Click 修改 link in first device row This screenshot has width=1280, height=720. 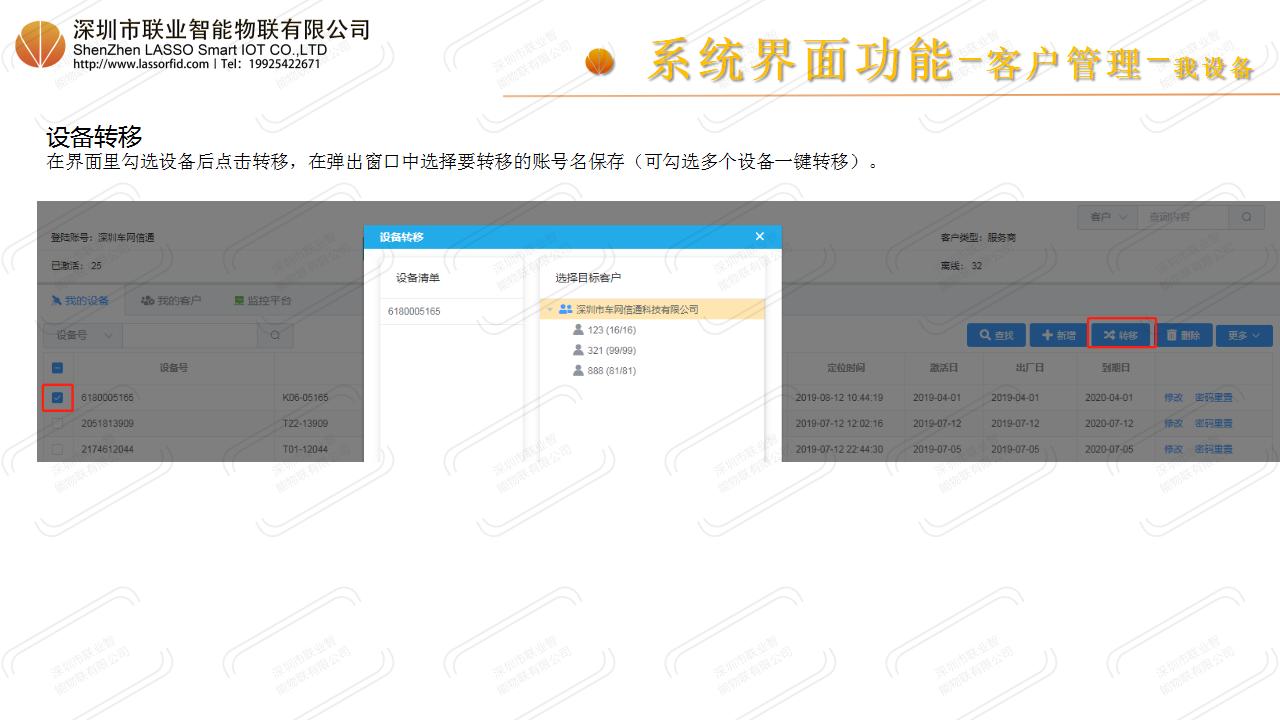point(1173,397)
